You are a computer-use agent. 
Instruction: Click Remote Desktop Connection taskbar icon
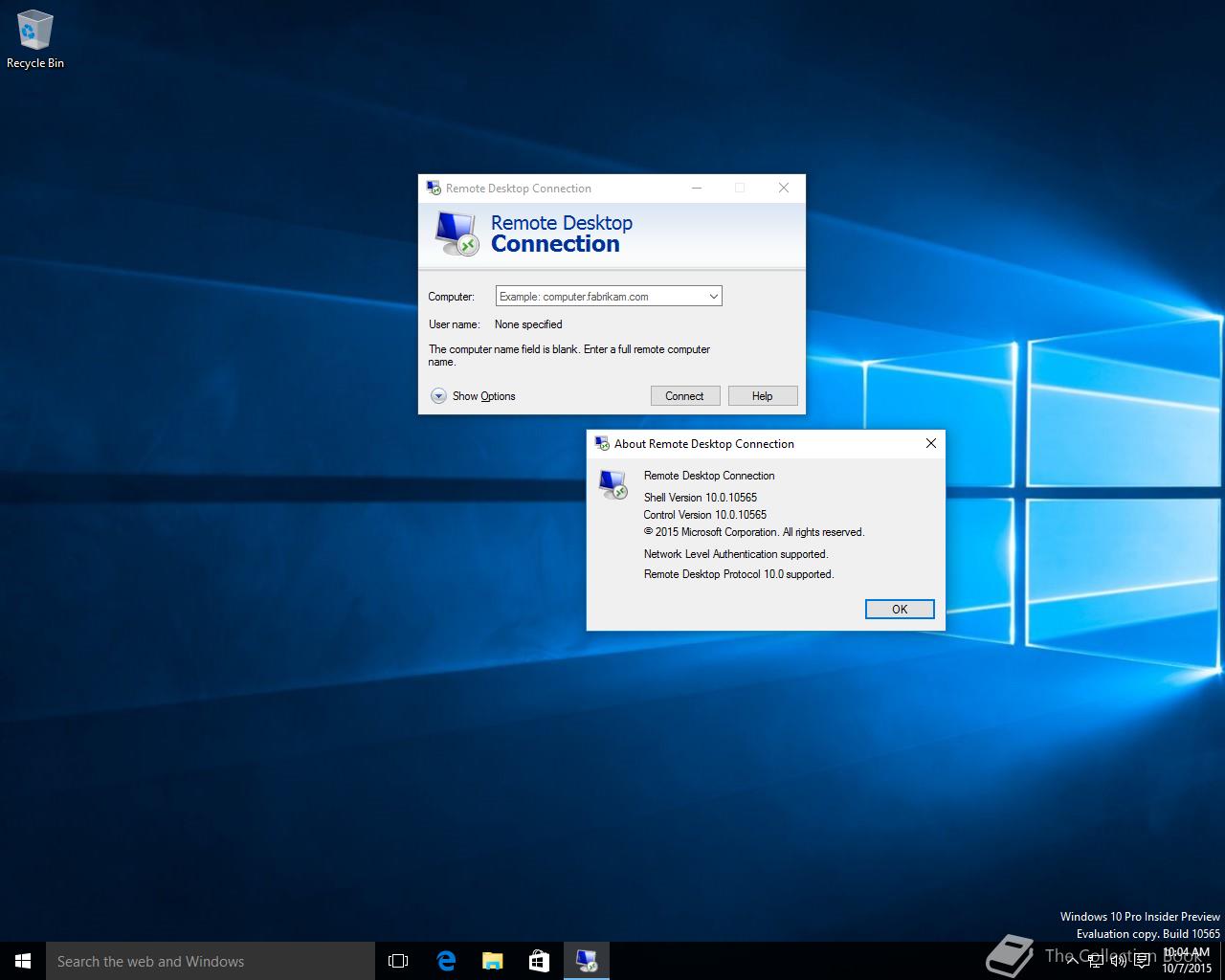(x=586, y=961)
